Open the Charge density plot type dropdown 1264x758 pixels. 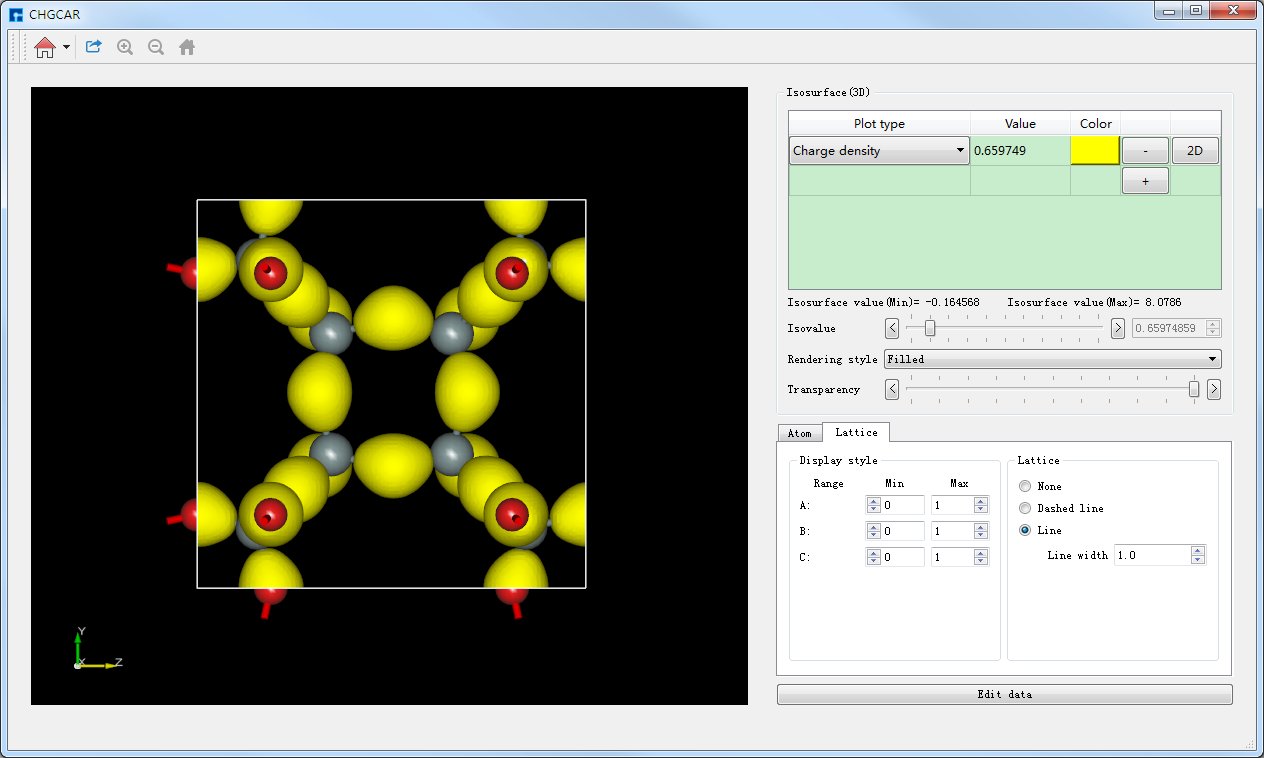coord(878,150)
